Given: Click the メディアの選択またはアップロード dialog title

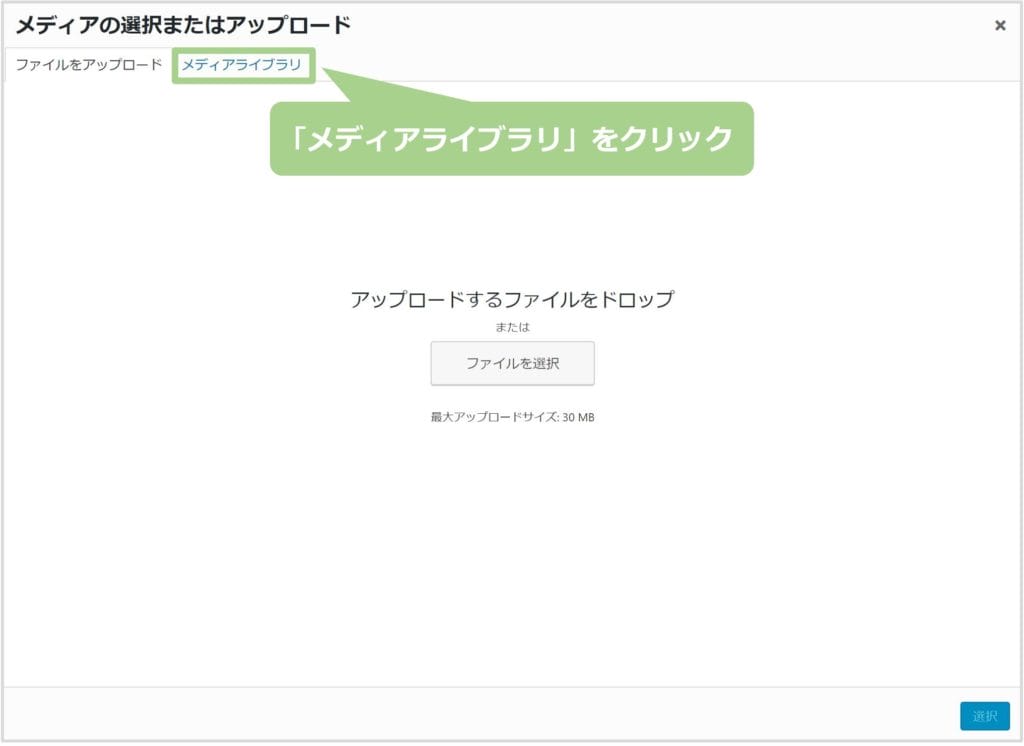Looking at the screenshot, I should pyautogui.click(x=183, y=25).
